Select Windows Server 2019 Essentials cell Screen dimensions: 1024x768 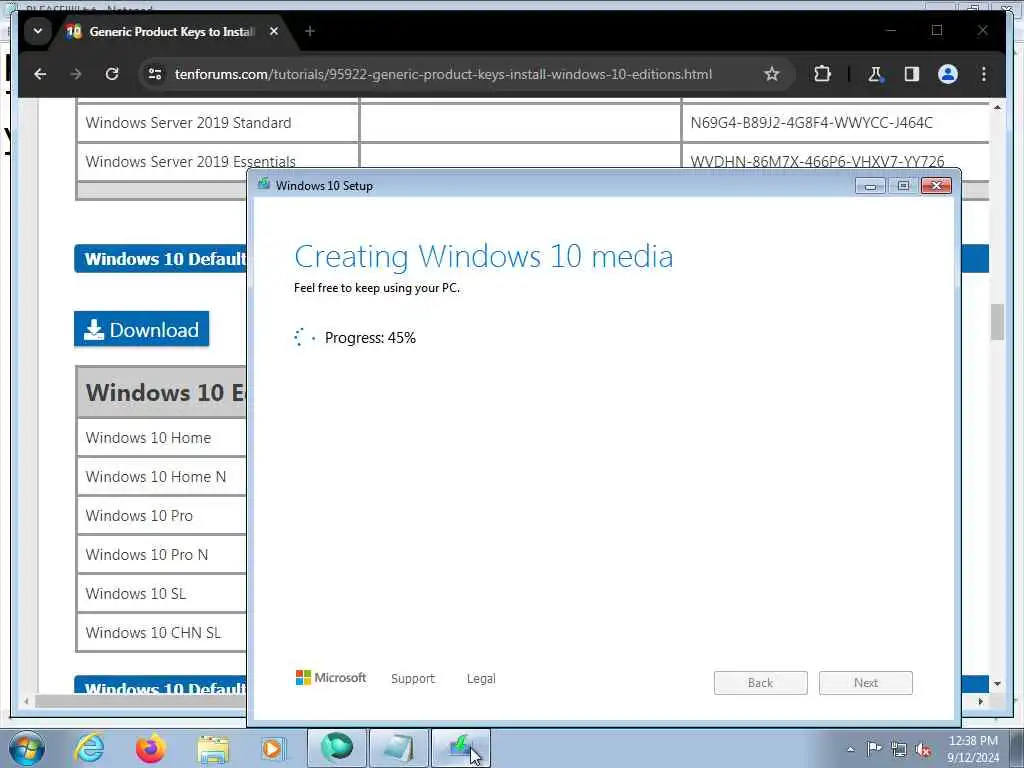(x=218, y=161)
